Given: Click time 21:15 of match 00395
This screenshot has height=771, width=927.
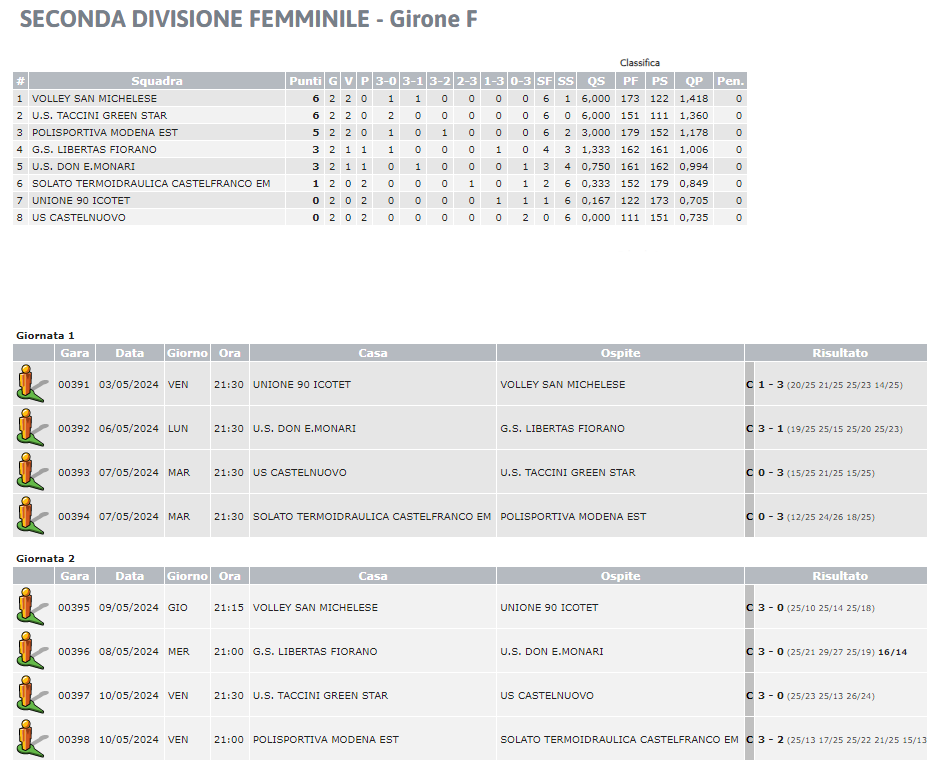Looking at the screenshot, I should tap(229, 607).
